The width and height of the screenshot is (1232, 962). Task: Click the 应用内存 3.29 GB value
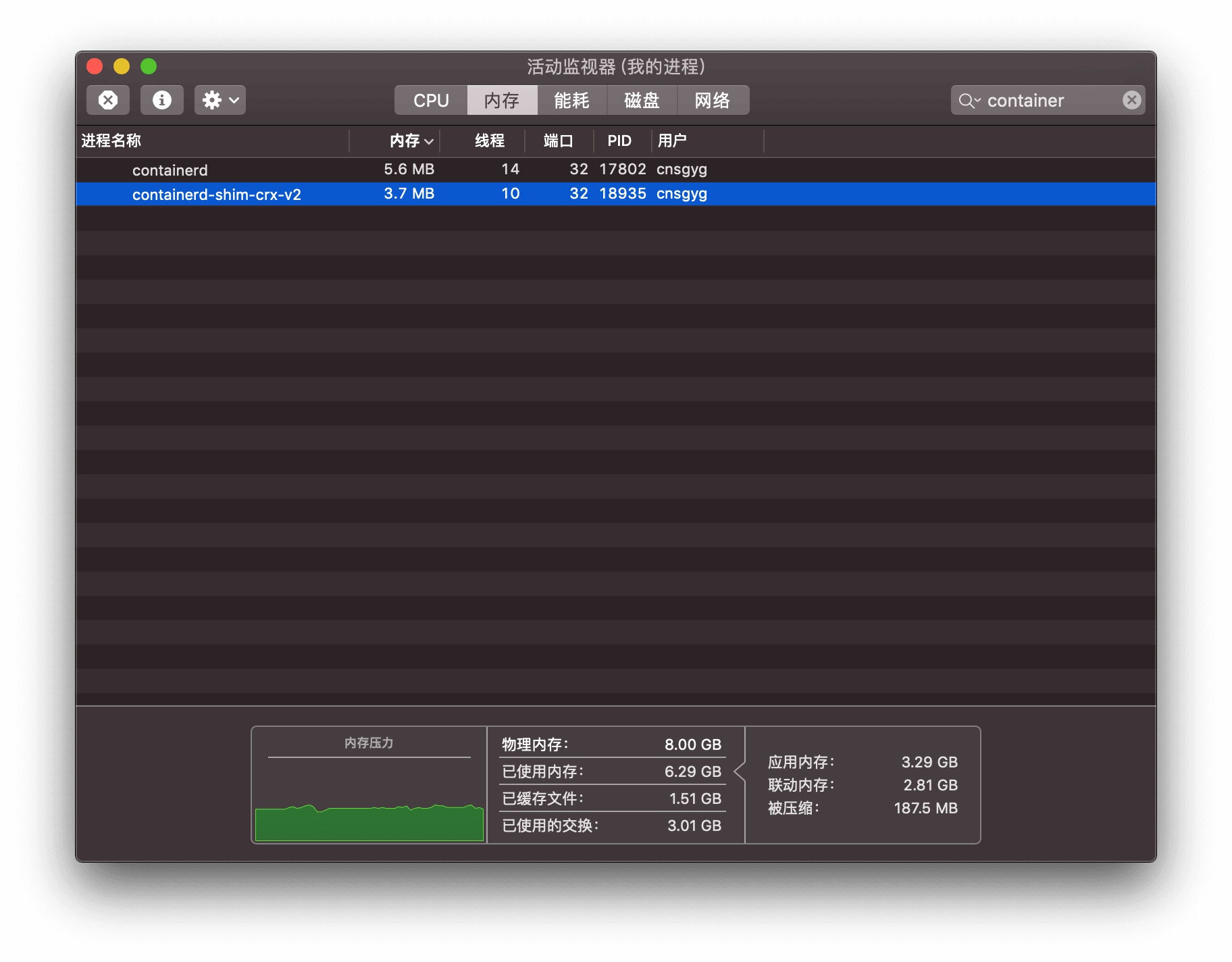[x=929, y=762]
